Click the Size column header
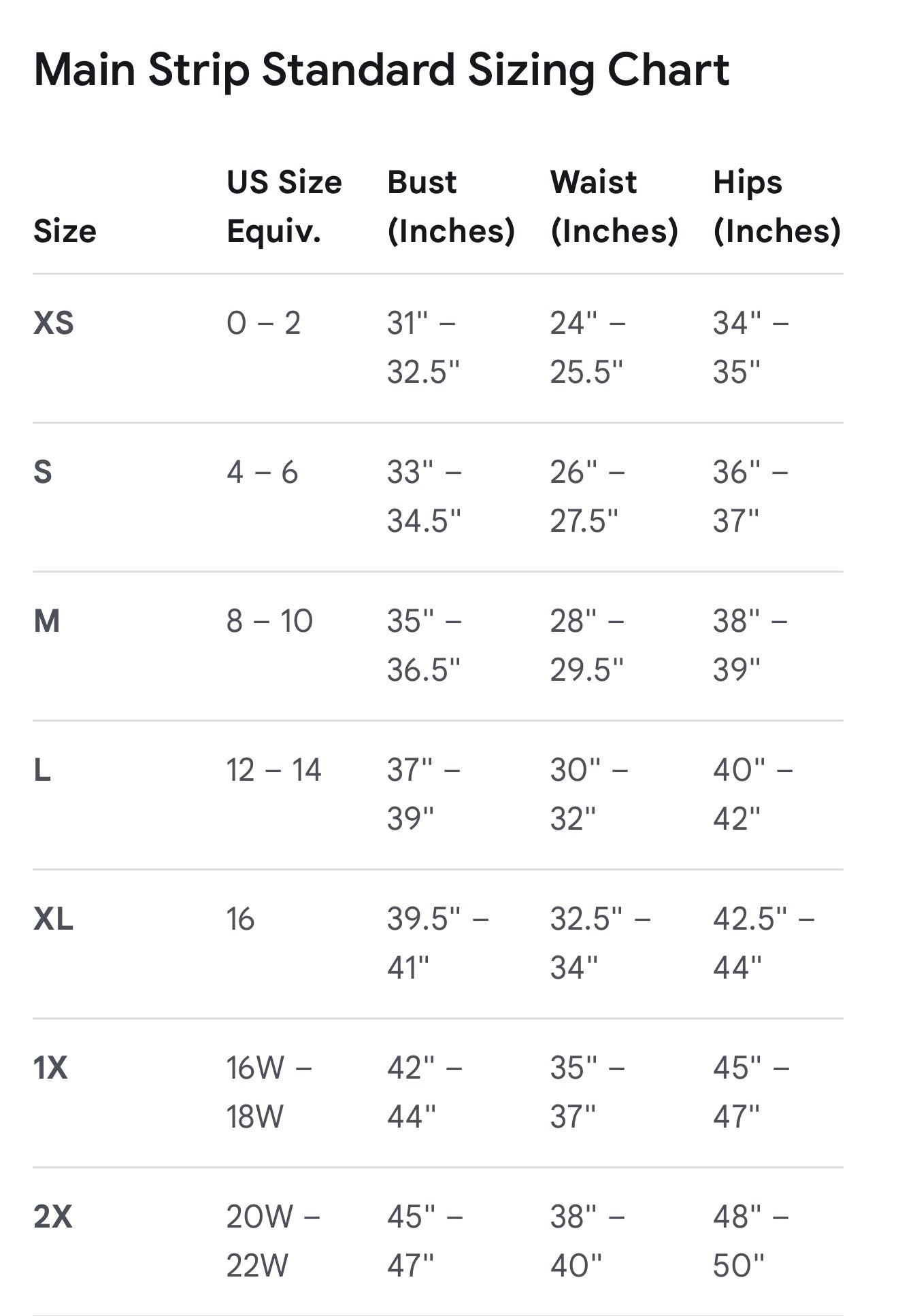Image resolution: width=898 pixels, height=1316 pixels. [x=65, y=231]
